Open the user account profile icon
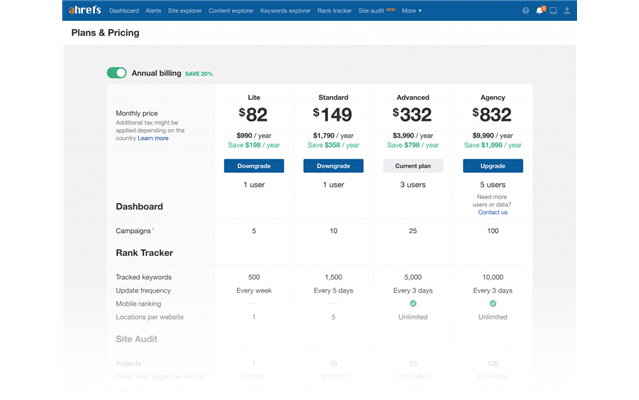639x400 pixels. pyautogui.click(x=567, y=11)
